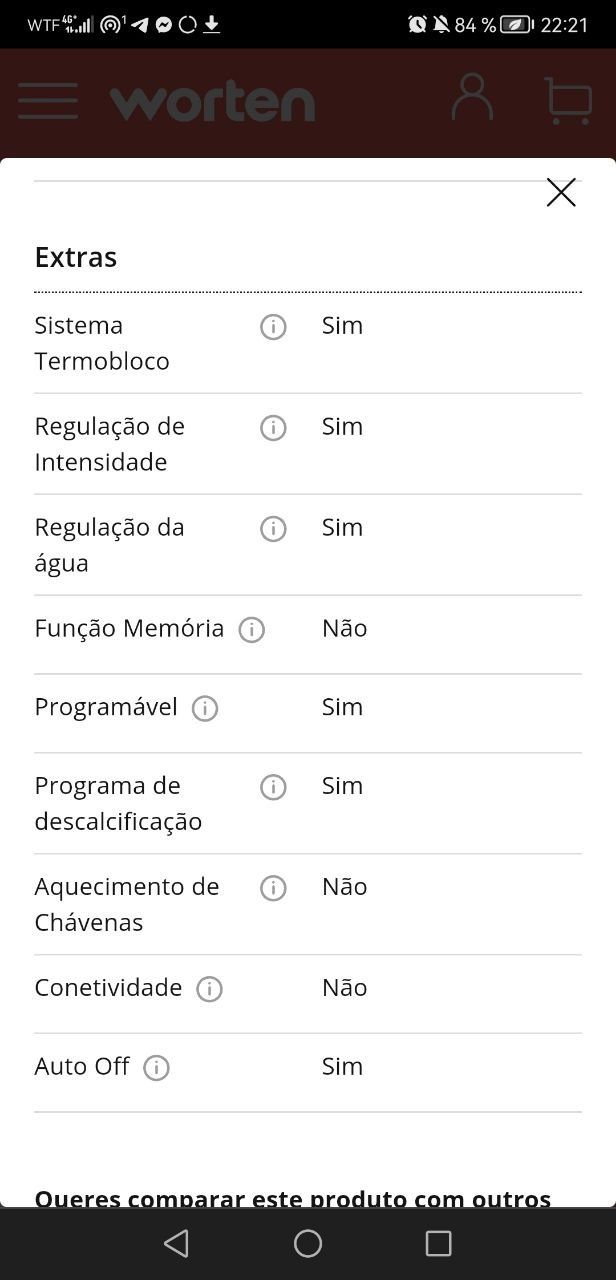Tap info icon beside Regulação de Intensidade
The image size is (616, 1280).
[273, 428]
